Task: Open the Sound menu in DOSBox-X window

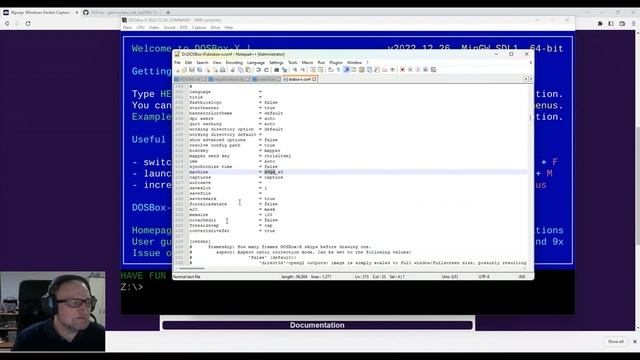Action: pyautogui.click(x=169, y=27)
